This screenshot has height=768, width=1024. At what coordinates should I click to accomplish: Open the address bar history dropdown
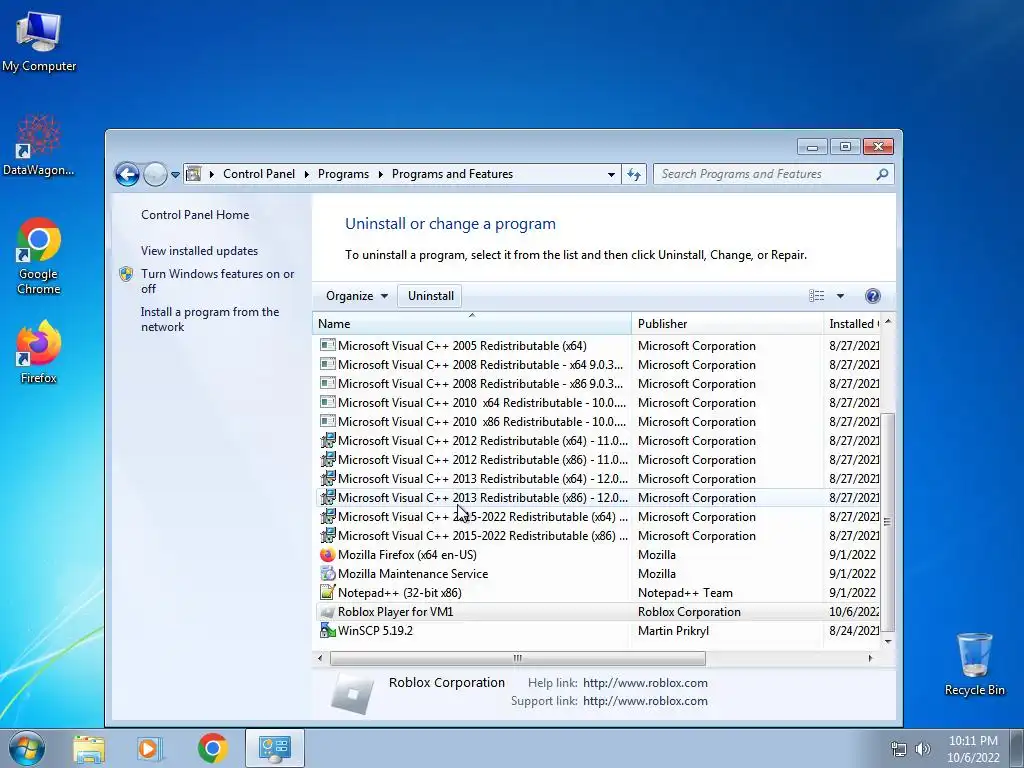point(611,174)
